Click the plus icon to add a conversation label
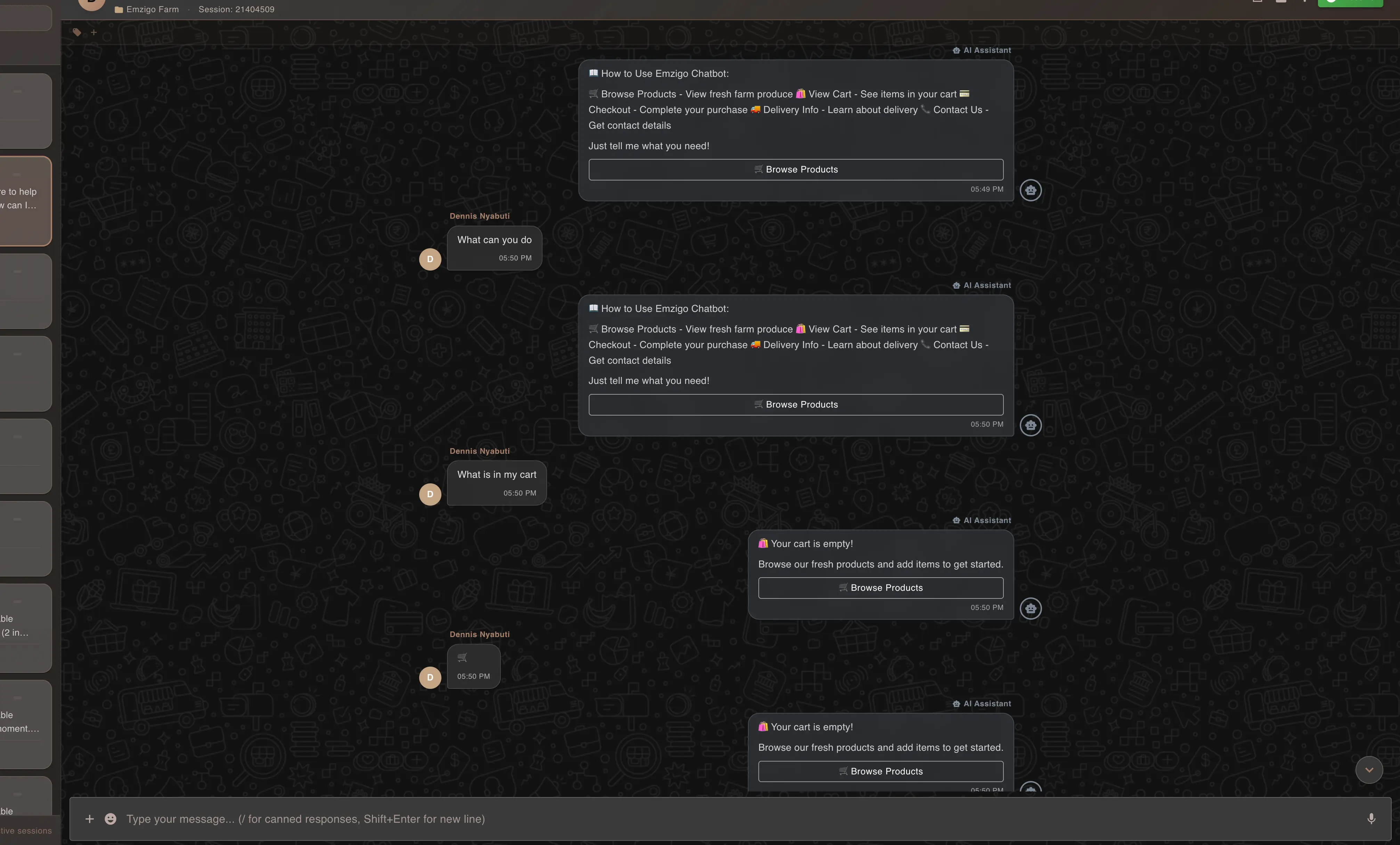This screenshot has height=845, width=1400. click(x=94, y=32)
